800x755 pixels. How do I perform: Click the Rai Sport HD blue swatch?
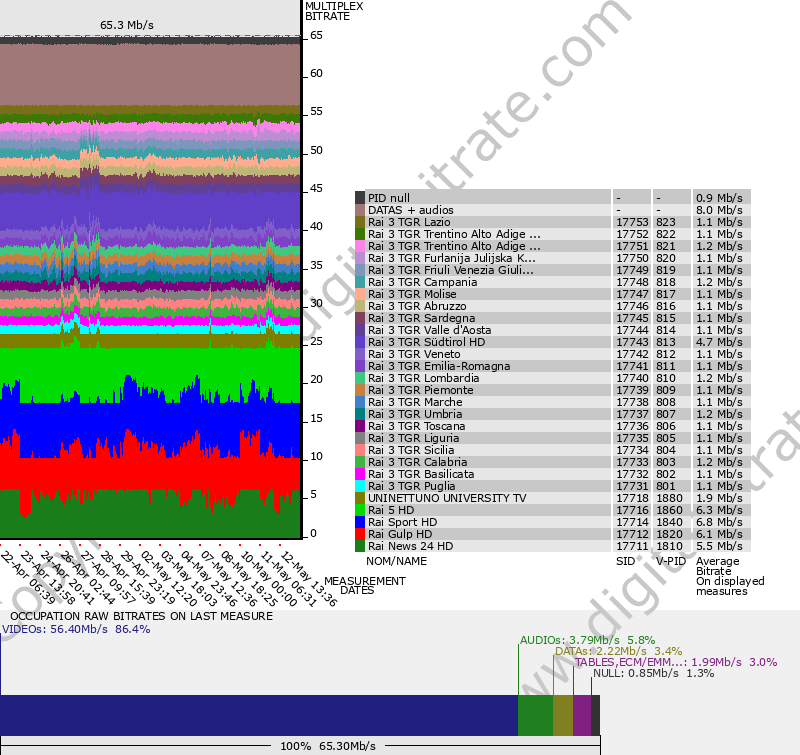(360, 522)
